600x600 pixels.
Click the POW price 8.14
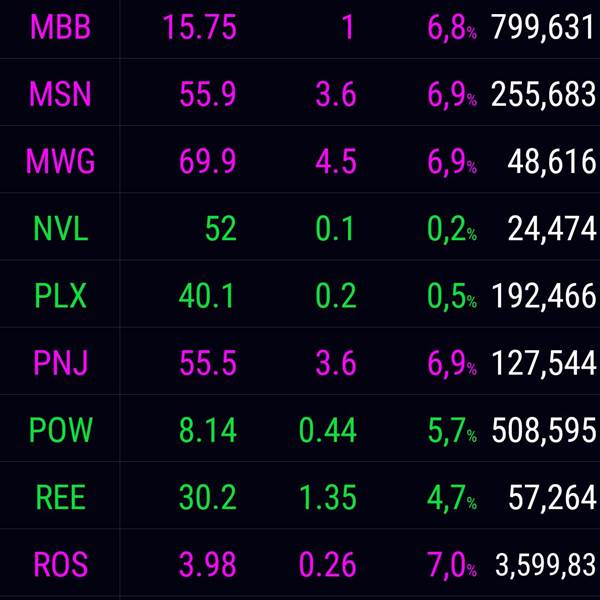pos(208,430)
